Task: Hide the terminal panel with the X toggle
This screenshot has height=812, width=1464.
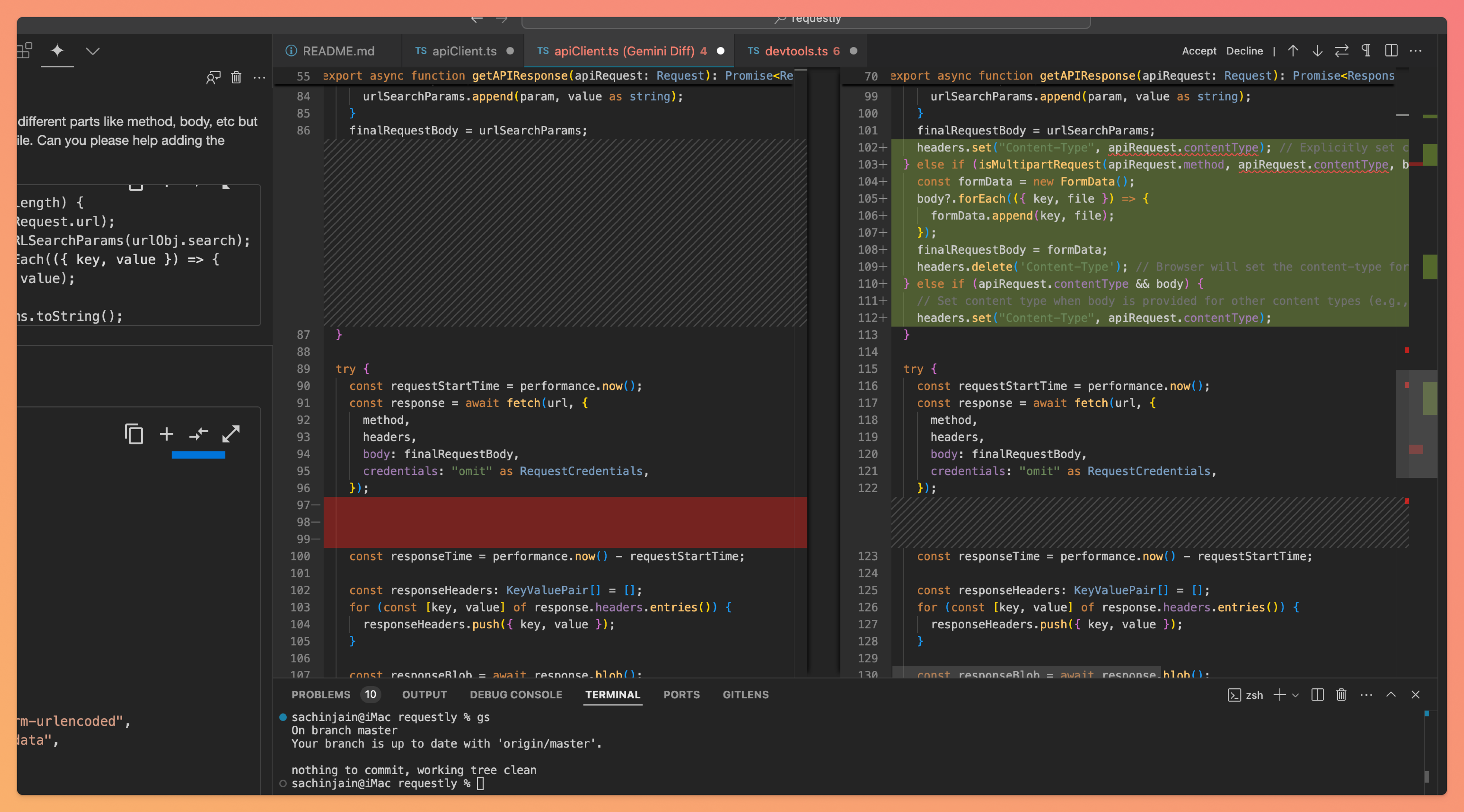Action: [1416, 694]
